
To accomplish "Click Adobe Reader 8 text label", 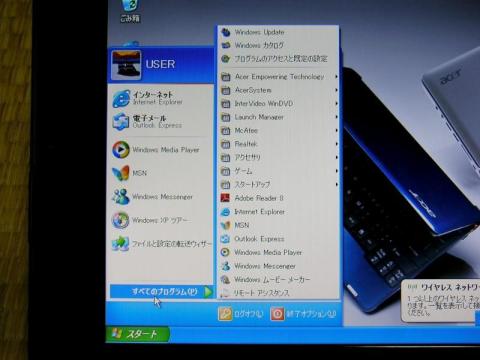I will pos(259,198).
